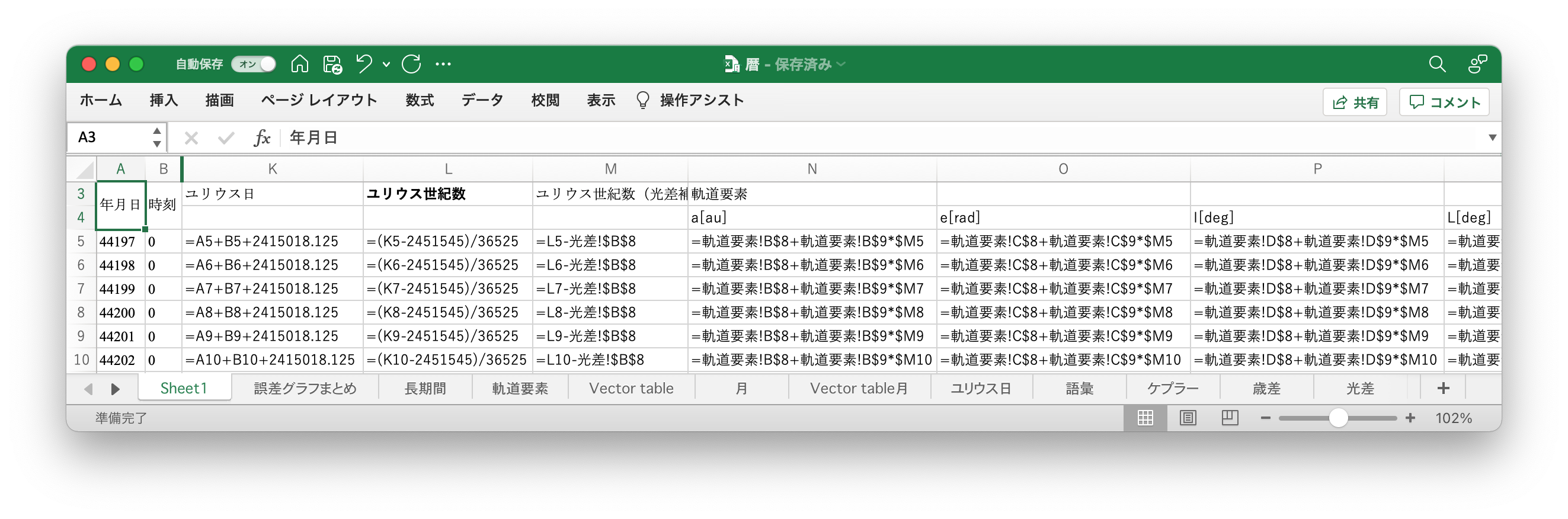This screenshot has width=1568, height=519.
Task: Select row 7 header
Action: point(81,289)
